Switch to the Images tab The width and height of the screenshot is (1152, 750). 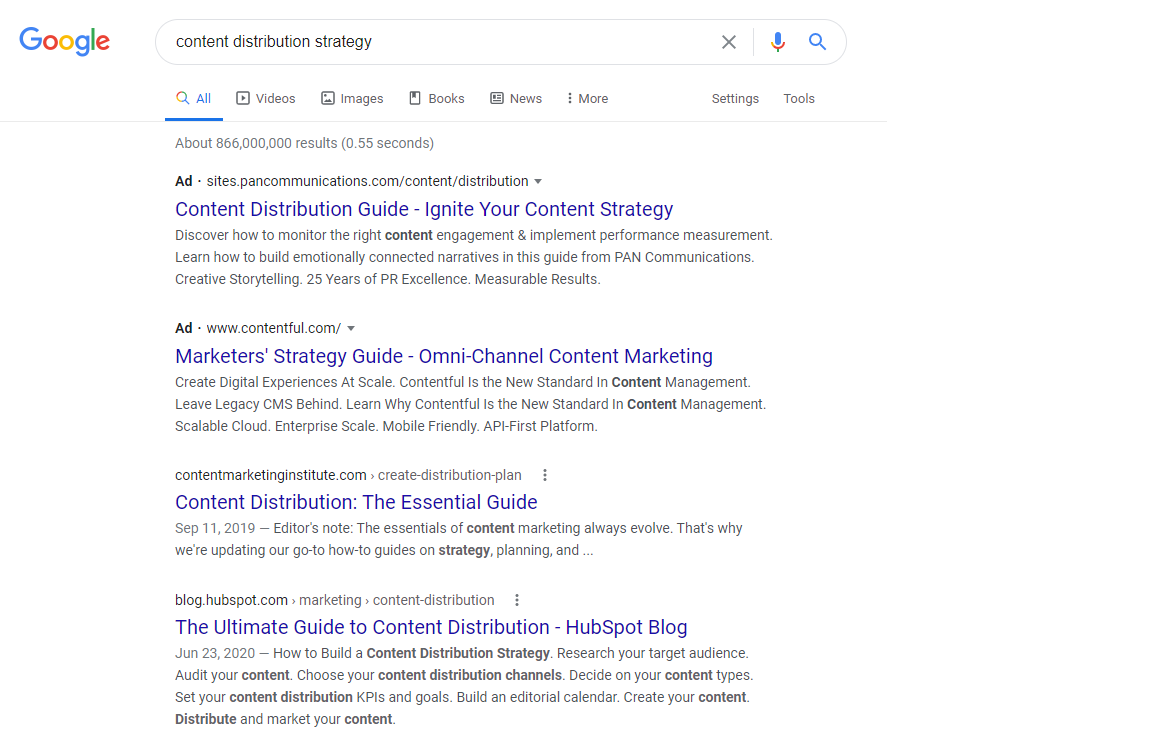(352, 98)
